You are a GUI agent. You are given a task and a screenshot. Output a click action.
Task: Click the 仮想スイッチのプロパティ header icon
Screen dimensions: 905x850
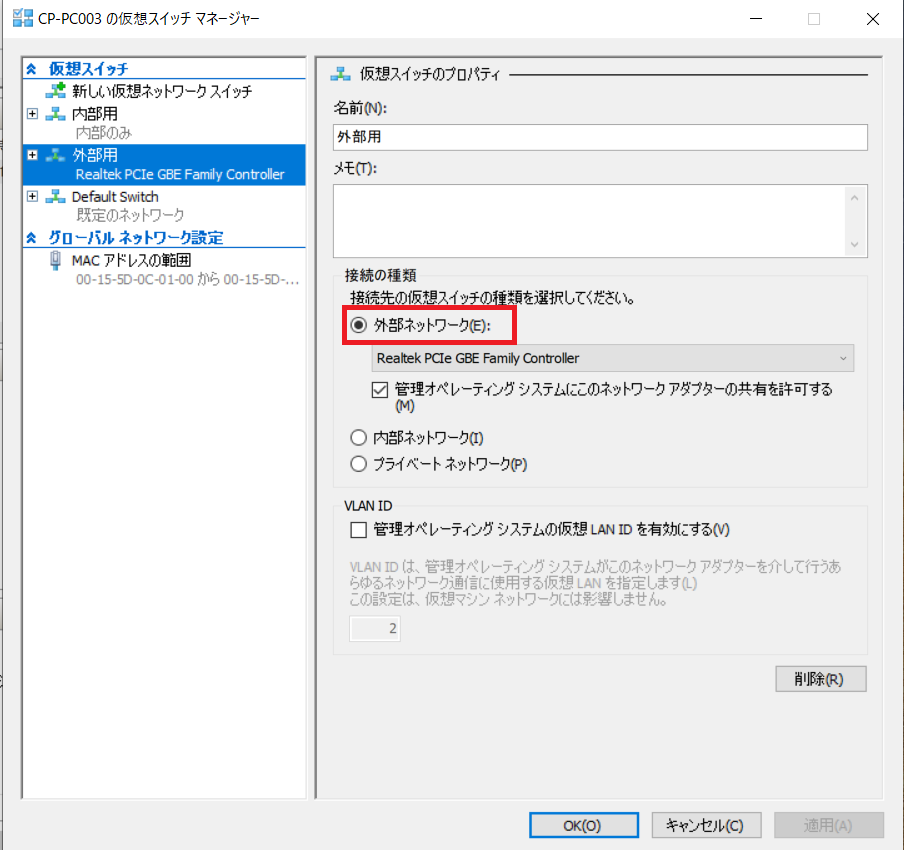tap(341, 74)
